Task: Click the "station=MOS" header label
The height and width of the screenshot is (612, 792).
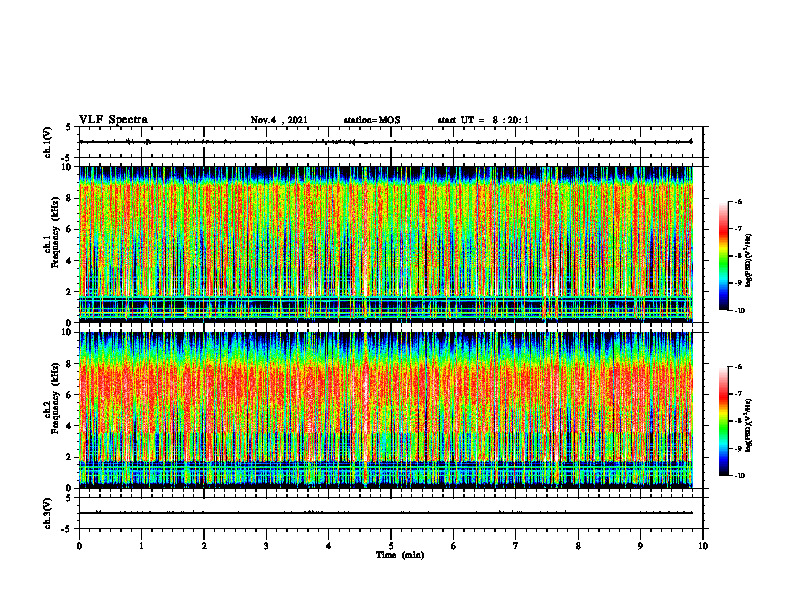Action: (x=372, y=120)
